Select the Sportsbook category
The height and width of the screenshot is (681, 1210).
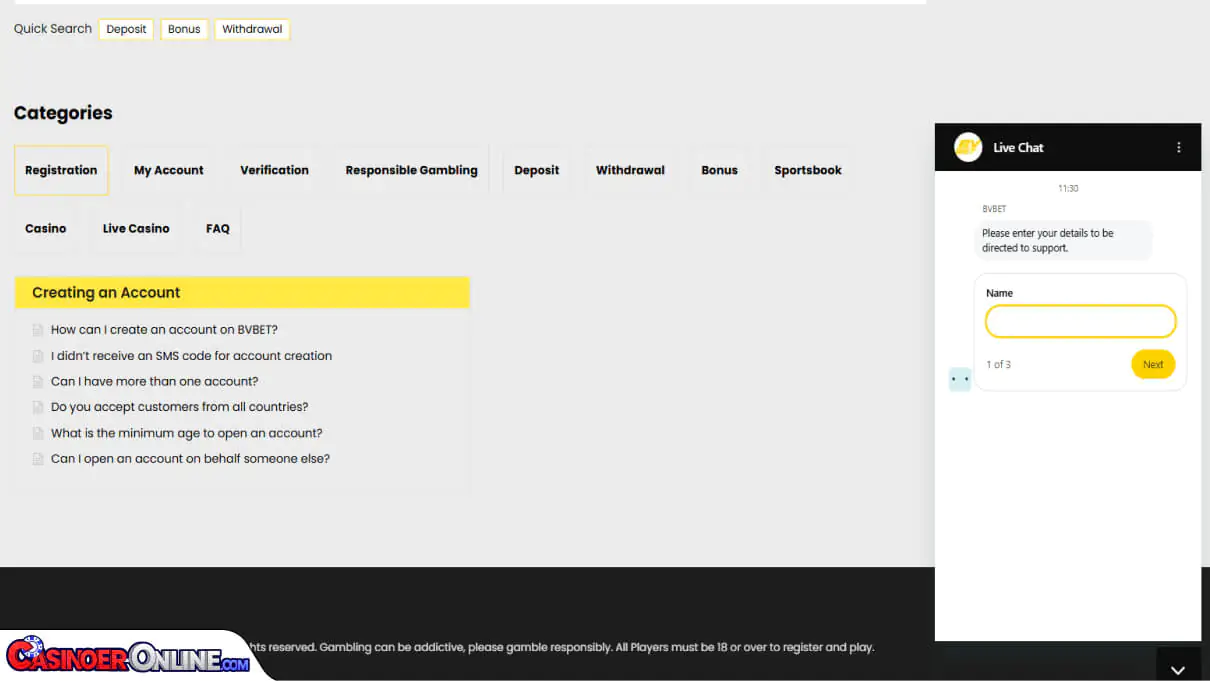tap(808, 170)
